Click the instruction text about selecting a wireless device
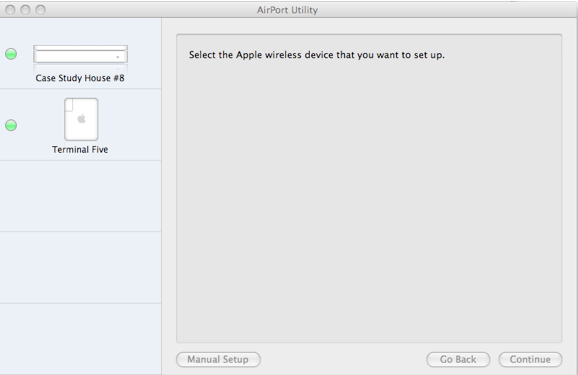578x375 pixels. coord(317,55)
